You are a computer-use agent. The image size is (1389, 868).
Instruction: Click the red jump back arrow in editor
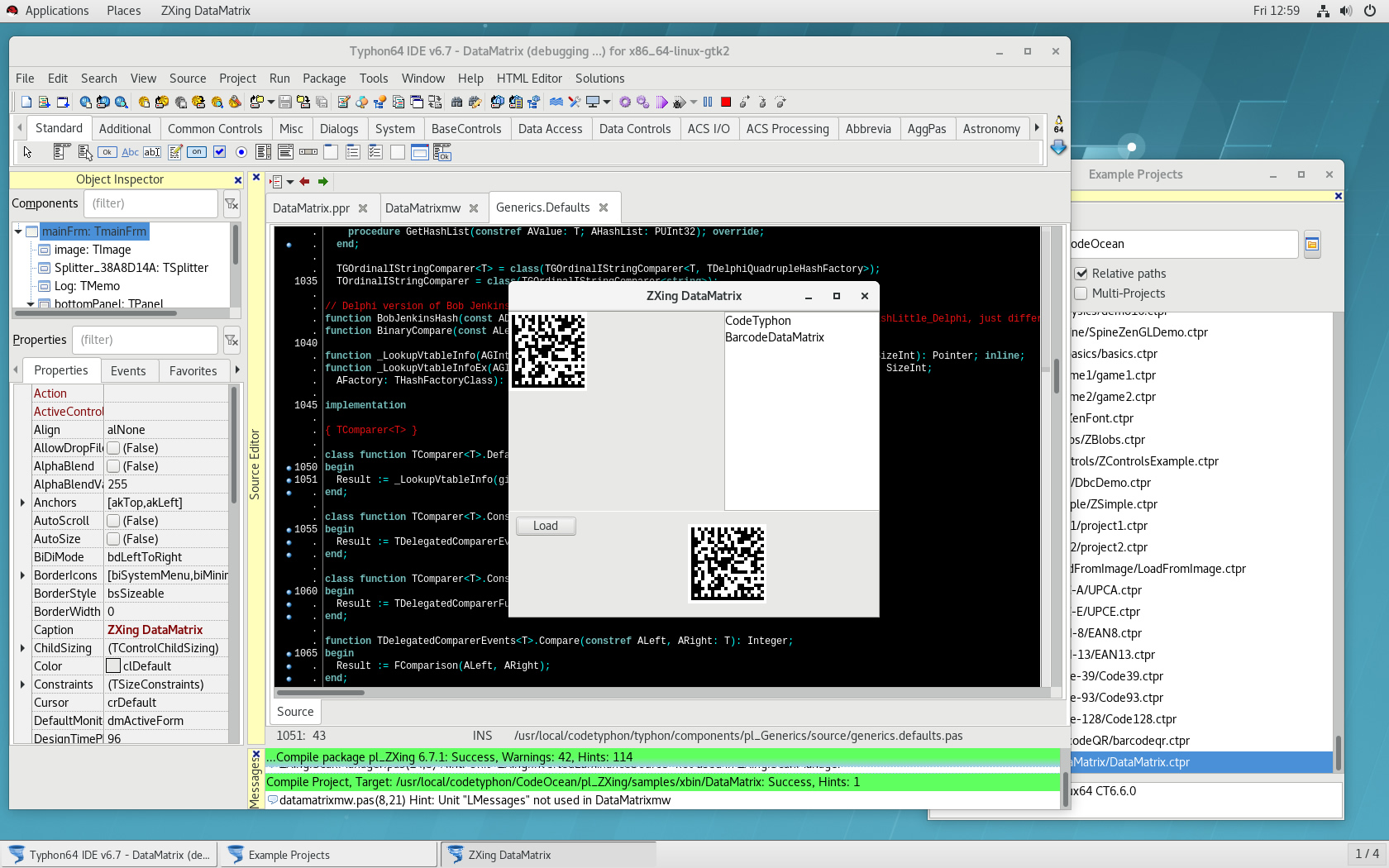tap(304, 181)
